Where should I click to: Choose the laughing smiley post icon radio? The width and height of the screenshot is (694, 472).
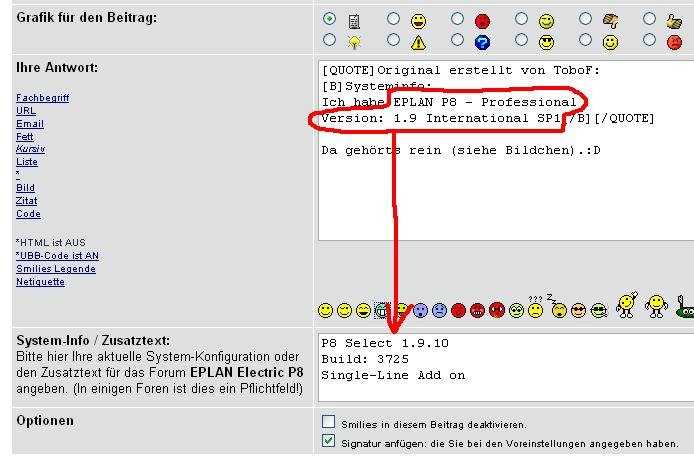click(x=393, y=19)
